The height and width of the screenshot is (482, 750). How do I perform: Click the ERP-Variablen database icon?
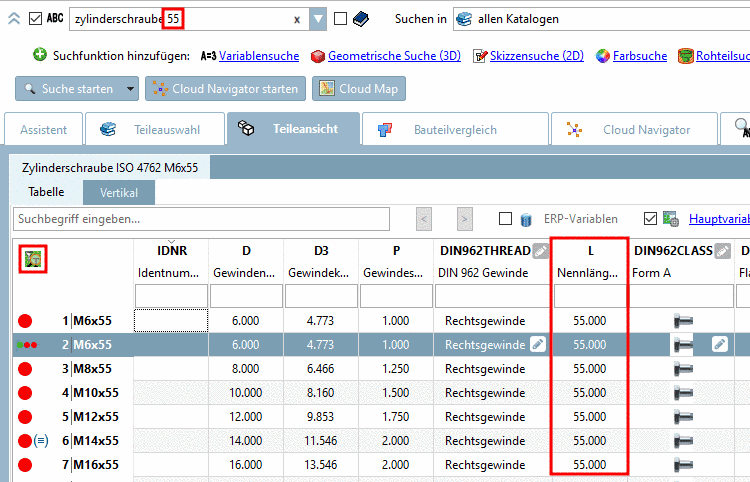click(x=526, y=219)
